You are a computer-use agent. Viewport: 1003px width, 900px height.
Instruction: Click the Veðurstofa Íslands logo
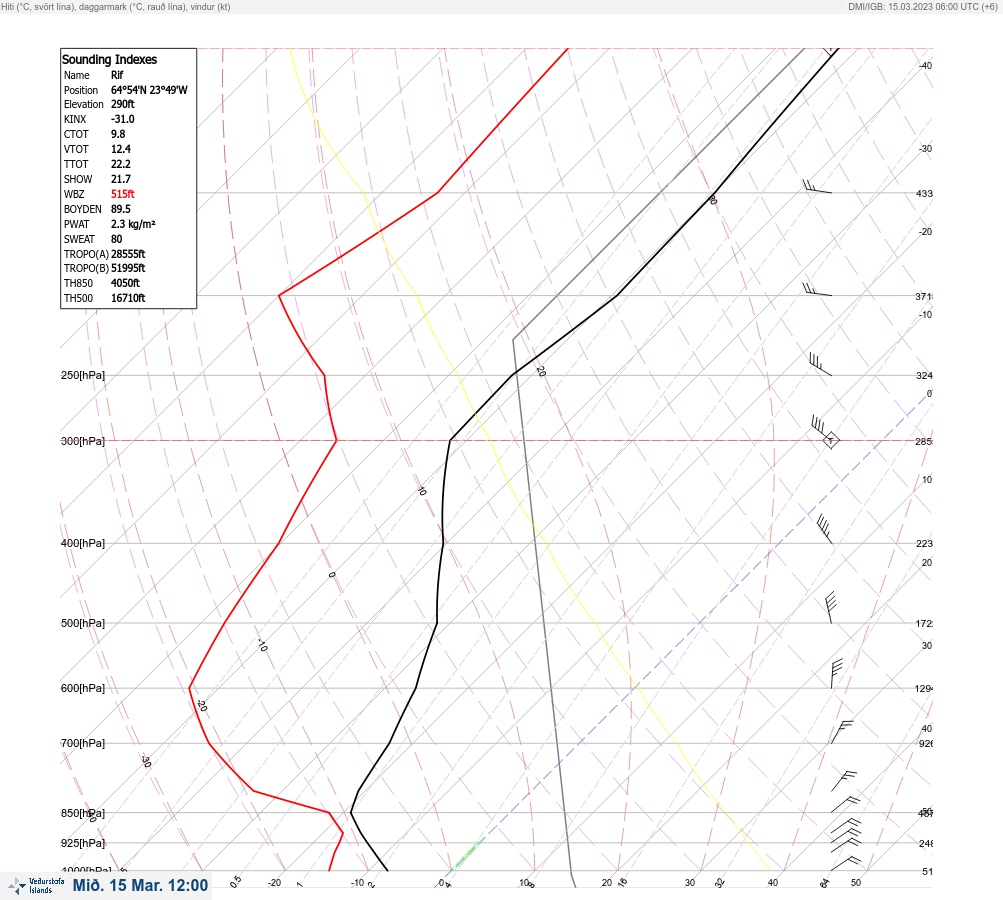[x=36, y=886]
